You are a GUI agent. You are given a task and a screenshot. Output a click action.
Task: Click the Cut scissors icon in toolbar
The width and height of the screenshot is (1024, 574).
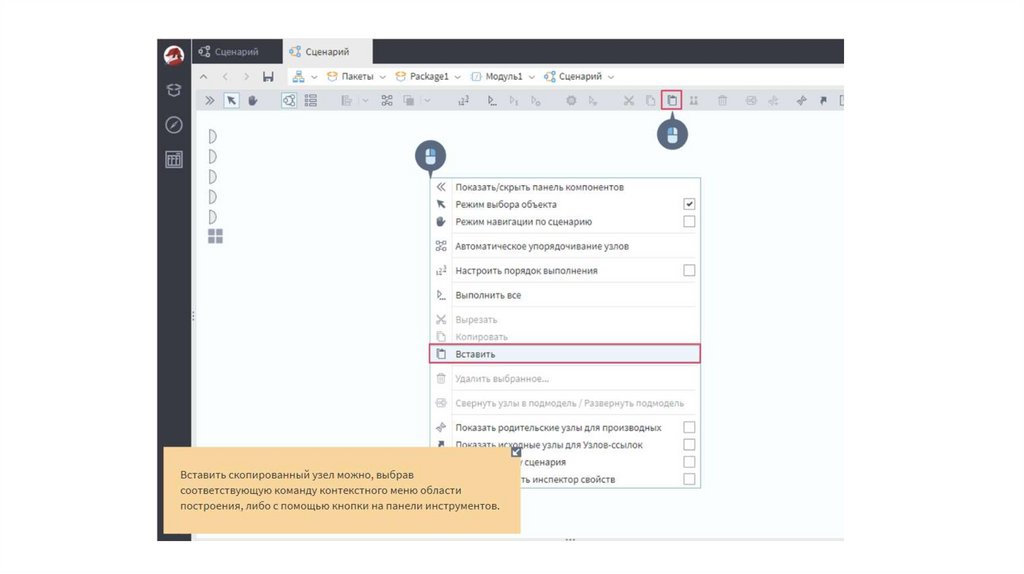coord(629,100)
